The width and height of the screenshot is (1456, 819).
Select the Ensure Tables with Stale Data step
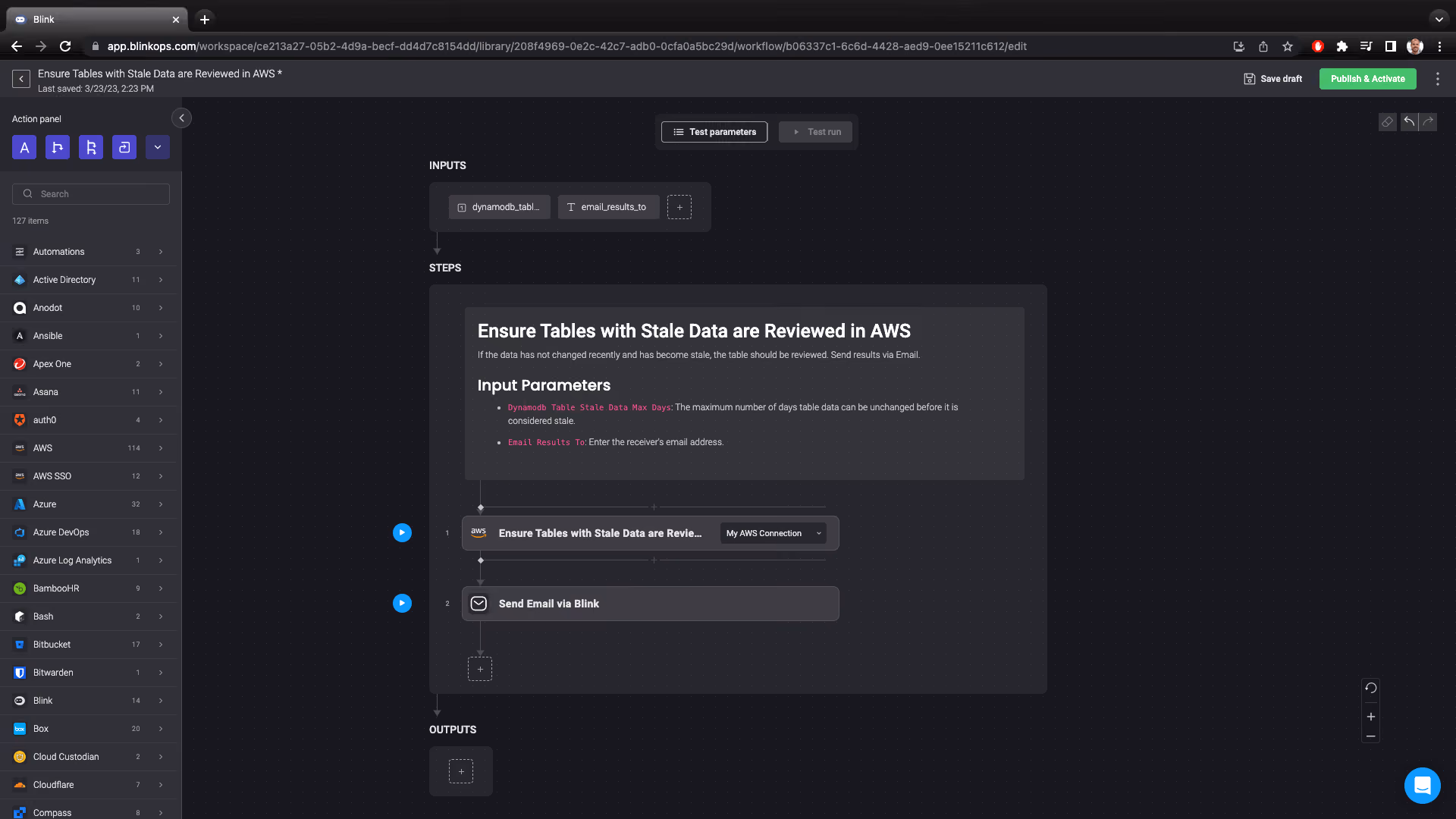pos(650,533)
